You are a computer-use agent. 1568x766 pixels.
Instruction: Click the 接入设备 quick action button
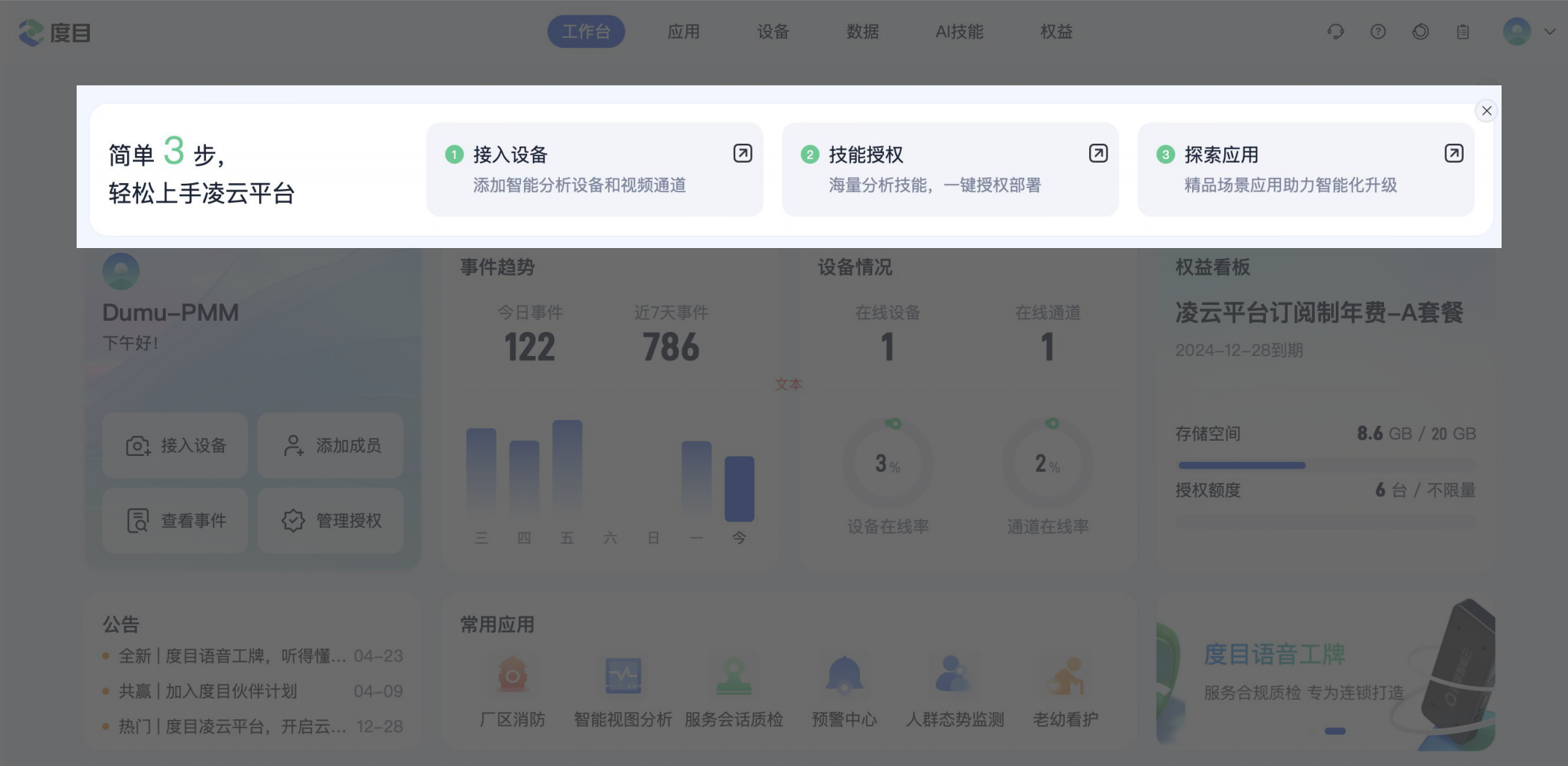175,445
